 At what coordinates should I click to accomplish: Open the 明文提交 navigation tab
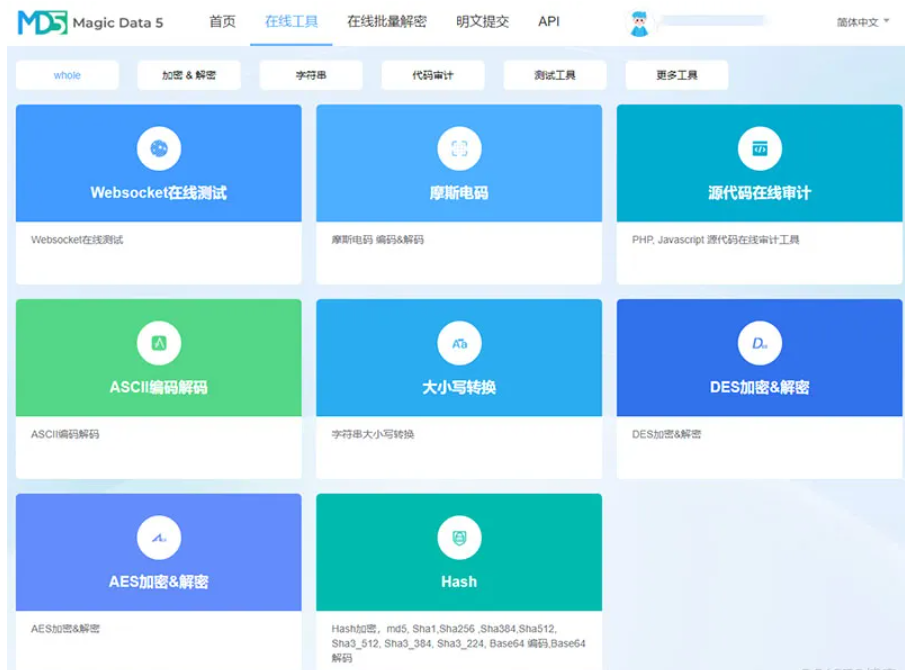click(x=483, y=21)
